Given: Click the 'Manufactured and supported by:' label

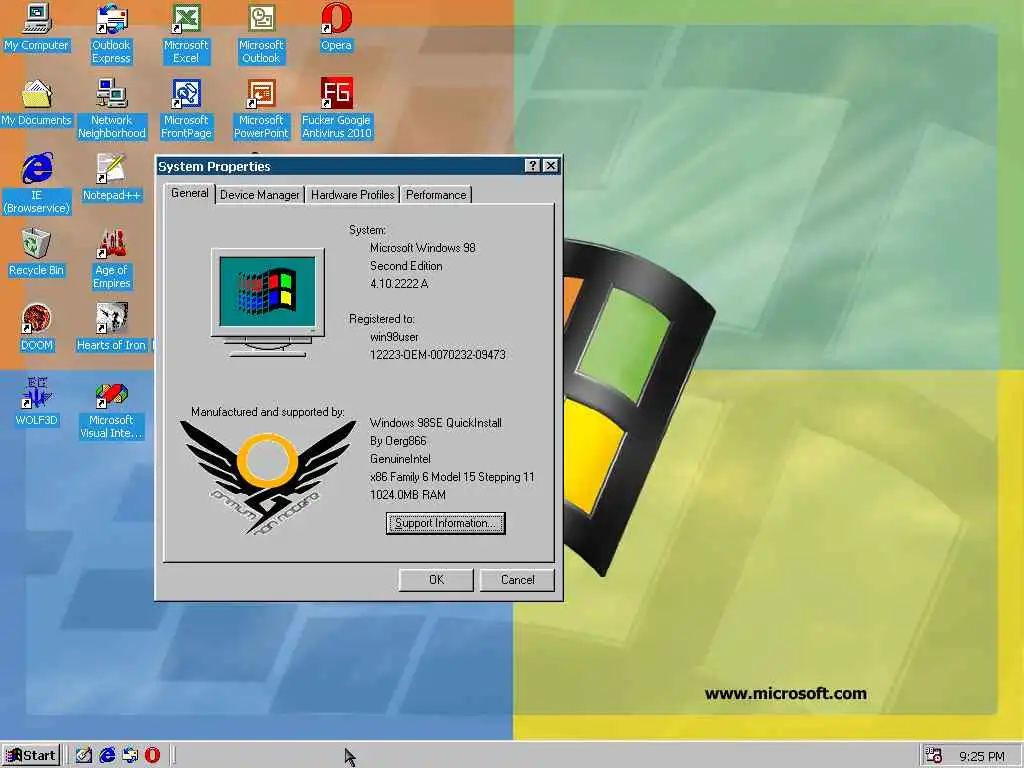Looking at the screenshot, I should [x=268, y=411].
